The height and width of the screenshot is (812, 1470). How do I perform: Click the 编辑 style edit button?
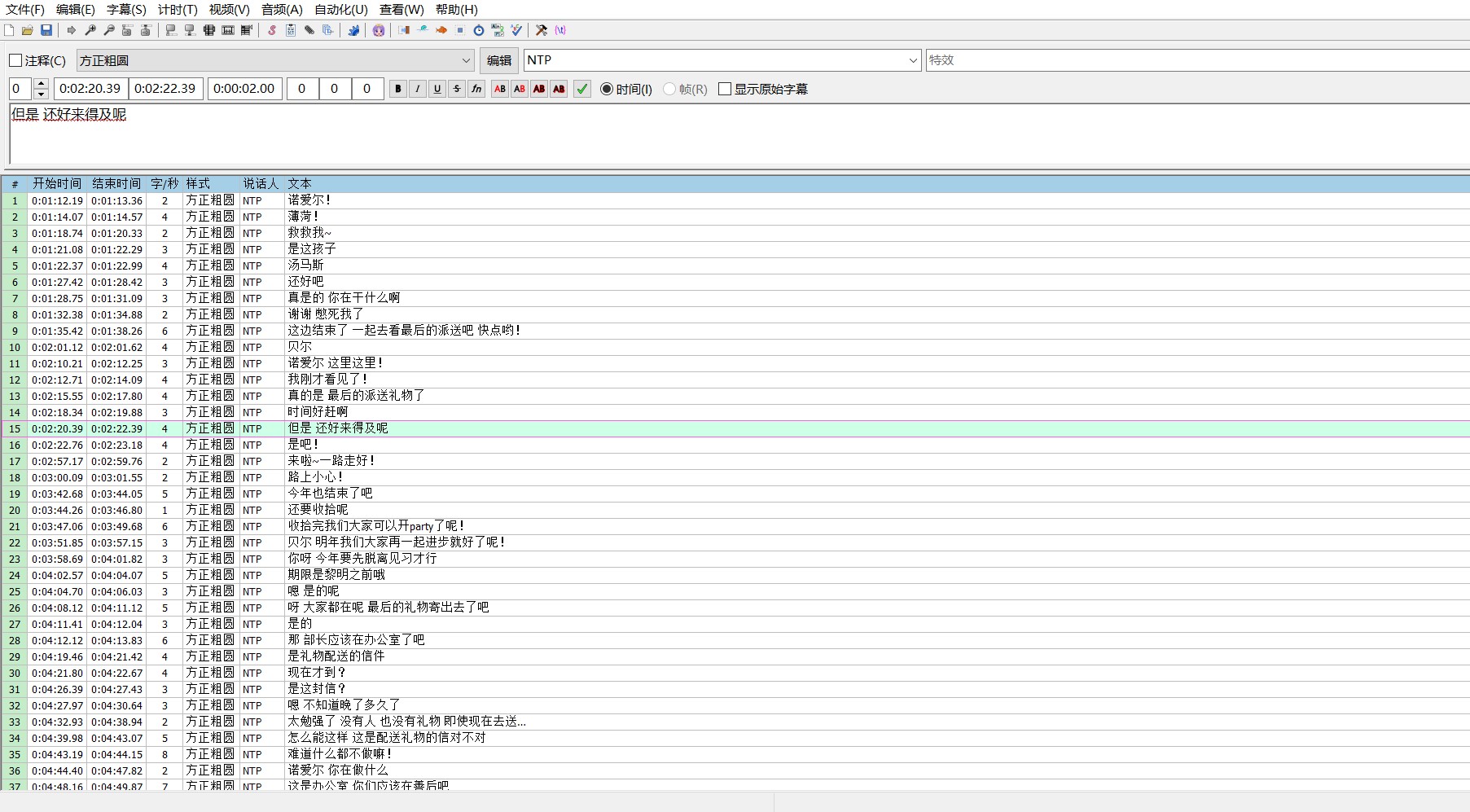coord(499,60)
